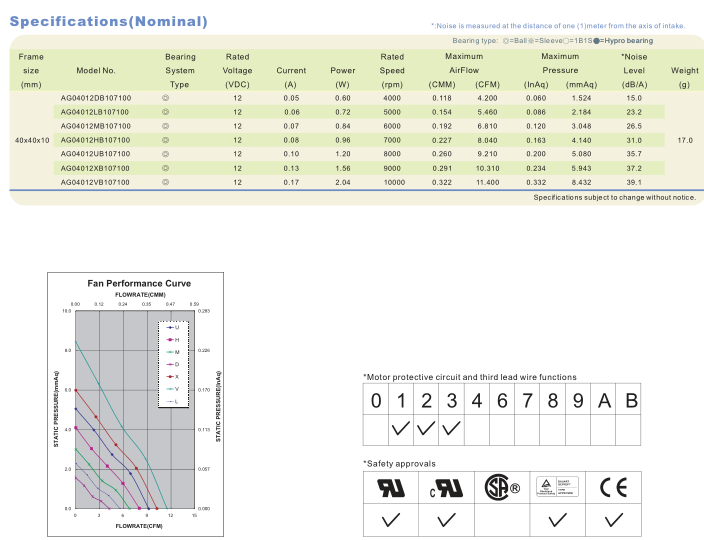Click the 17.0 weight value
704x540 pixels.
pos(685,140)
